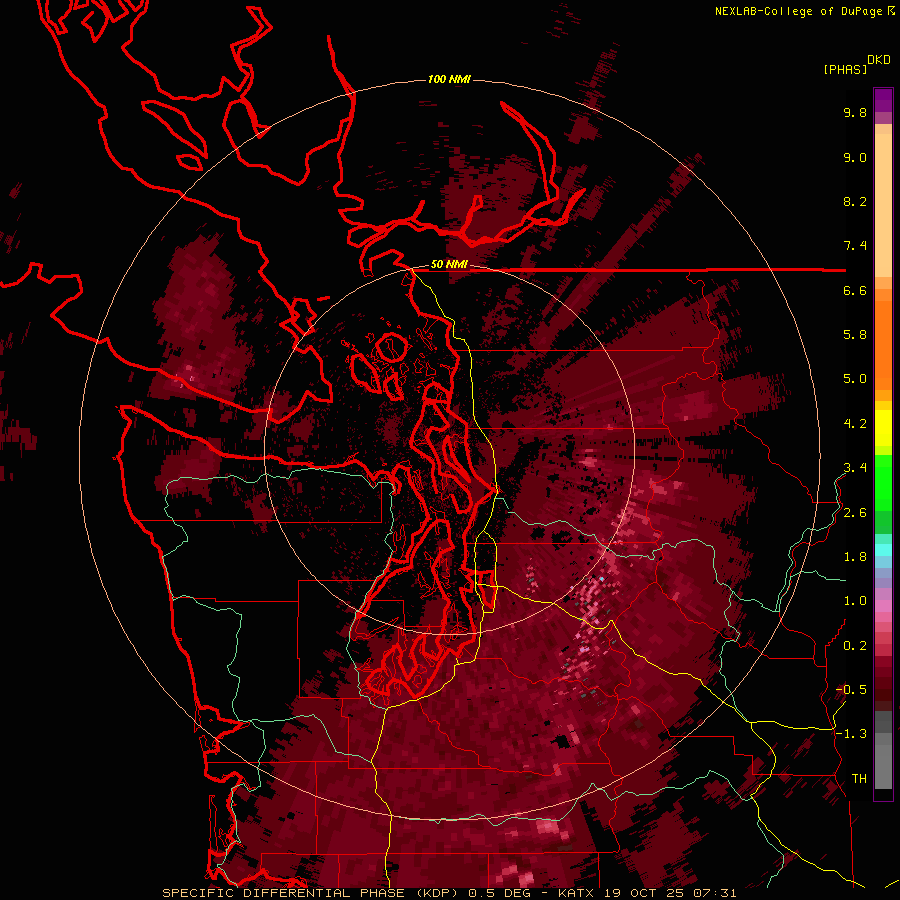Click the 1.0 value on color scale
Screen dimensions: 900x900
click(855, 601)
